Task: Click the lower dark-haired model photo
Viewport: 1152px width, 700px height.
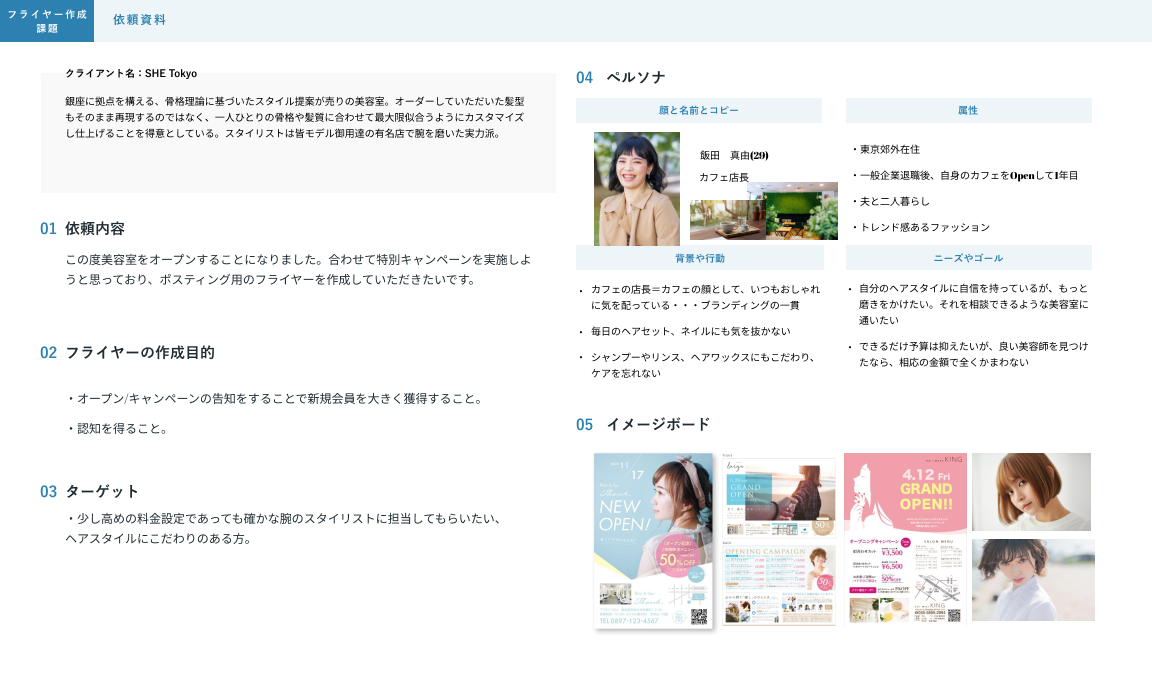Action: pyautogui.click(x=1033, y=580)
